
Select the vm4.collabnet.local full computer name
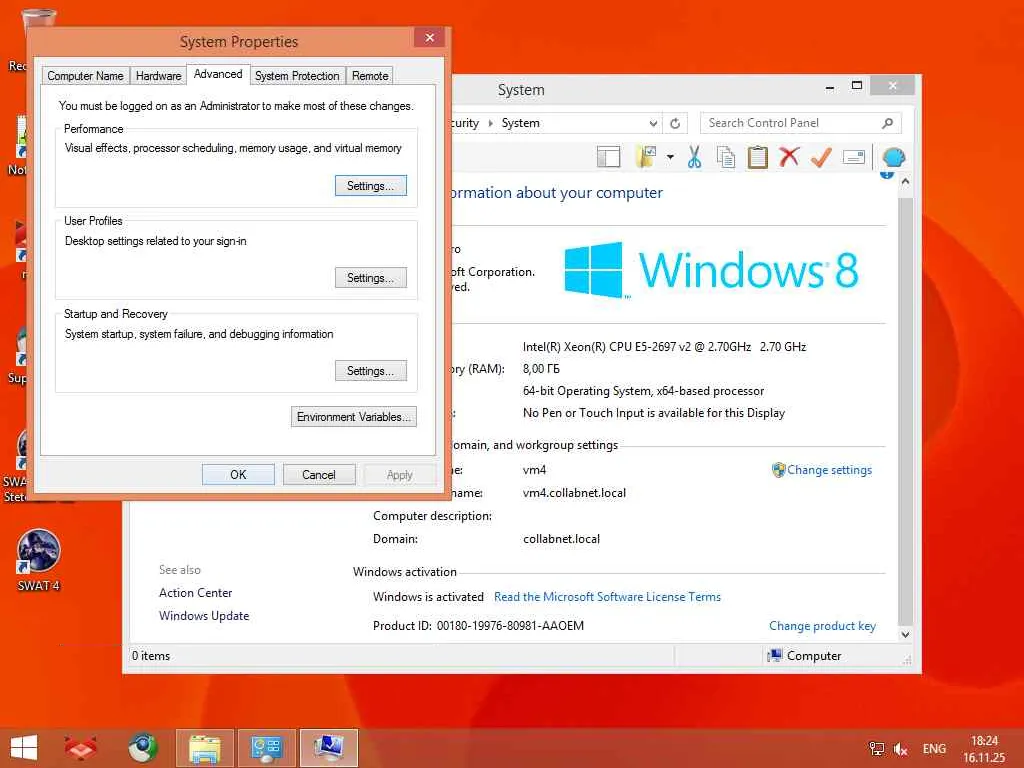[574, 493]
